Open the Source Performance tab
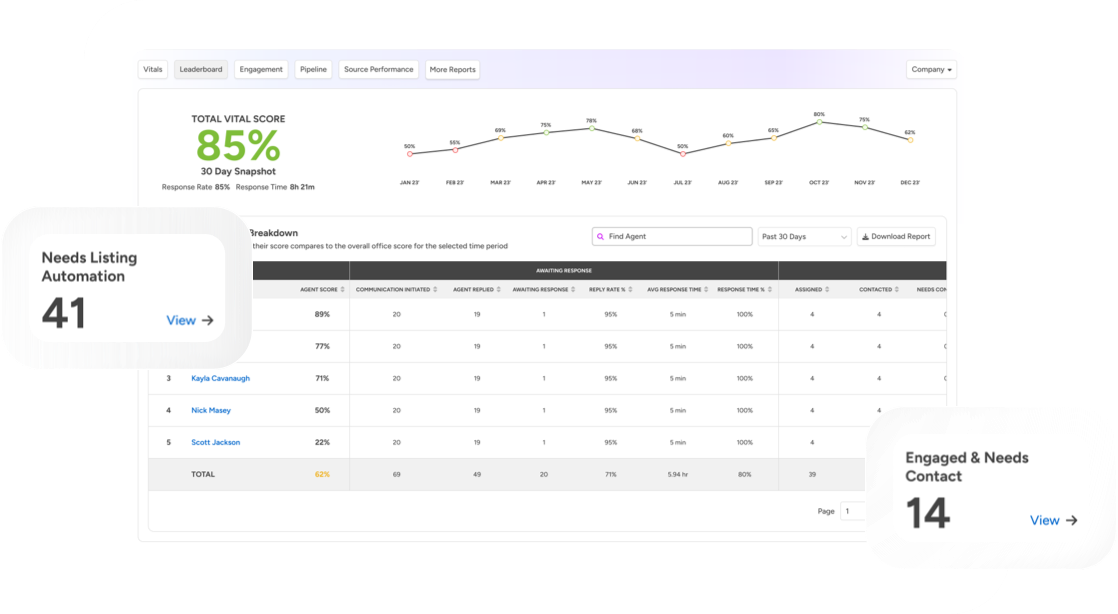The height and width of the screenshot is (614, 1118). 378,70
